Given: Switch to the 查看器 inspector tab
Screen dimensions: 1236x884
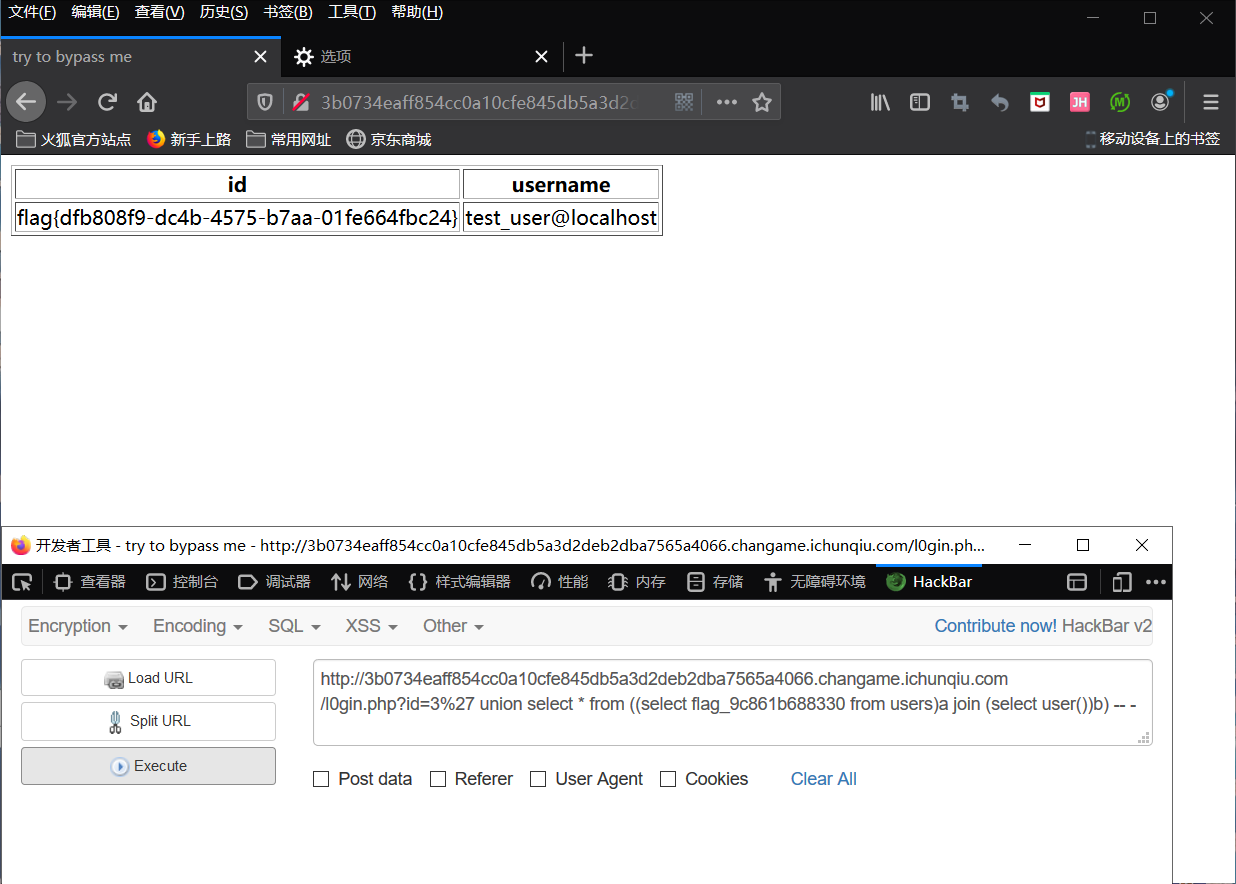Looking at the screenshot, I should point(90,582).
